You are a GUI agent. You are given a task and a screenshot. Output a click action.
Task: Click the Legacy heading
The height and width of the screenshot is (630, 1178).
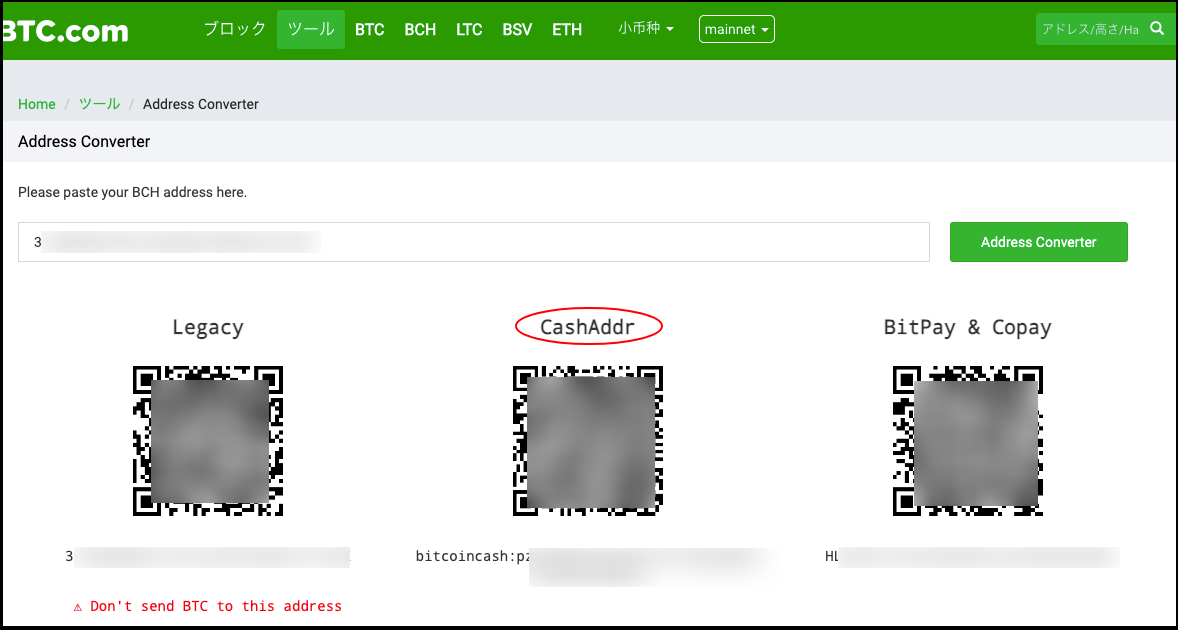207,327
